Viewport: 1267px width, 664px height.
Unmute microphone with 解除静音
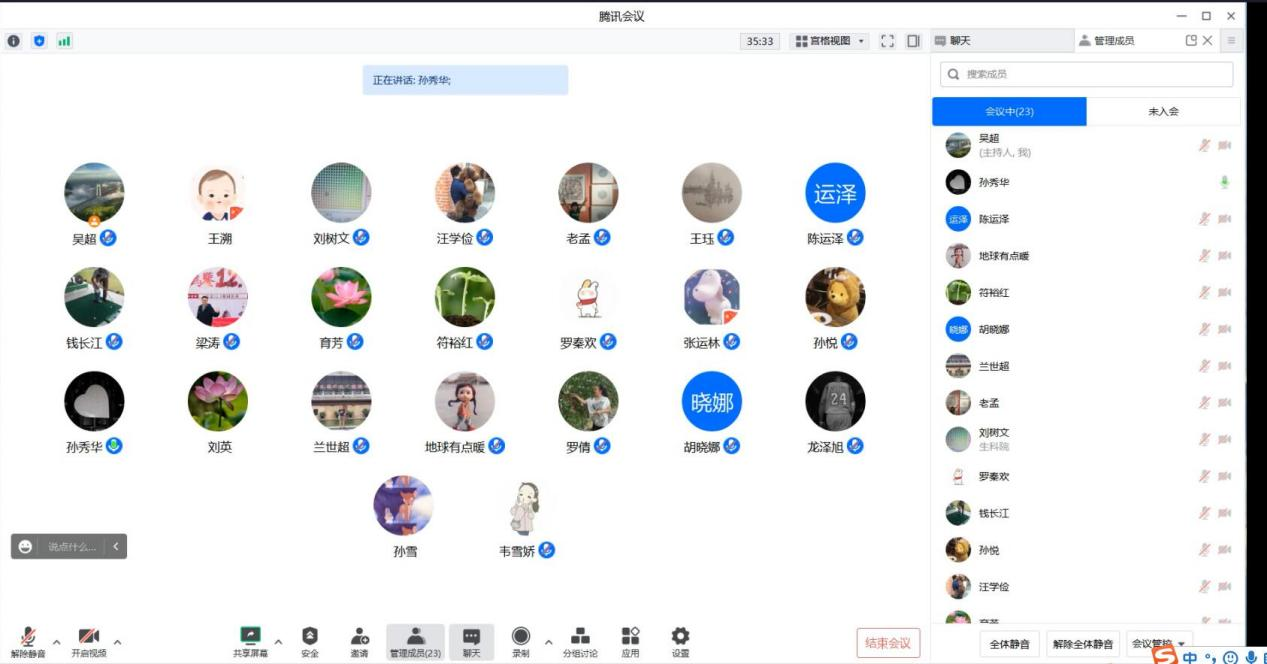[28, 637]
